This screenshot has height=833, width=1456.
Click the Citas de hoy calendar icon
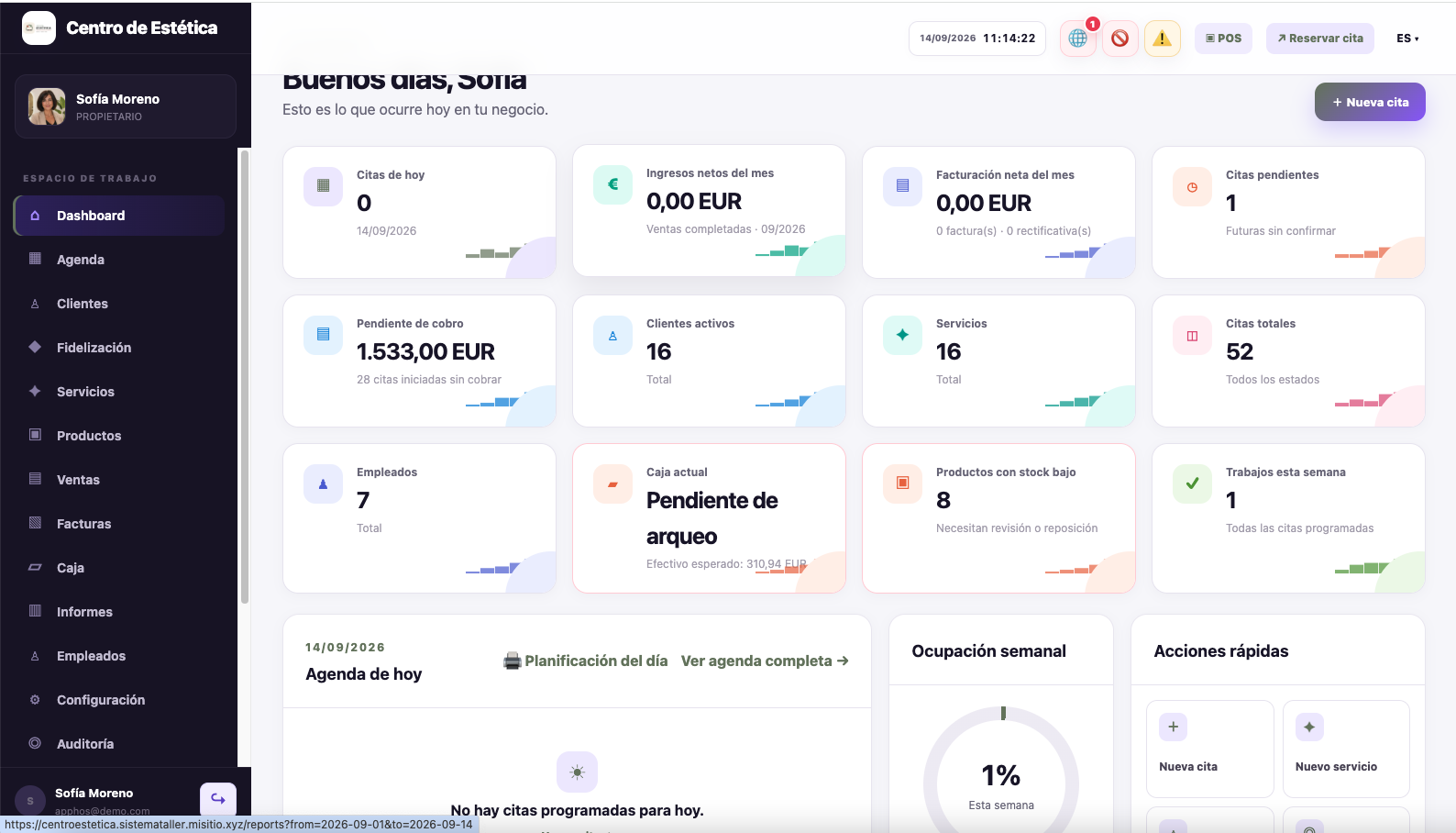pyautogui.click(x=323, y=186)
